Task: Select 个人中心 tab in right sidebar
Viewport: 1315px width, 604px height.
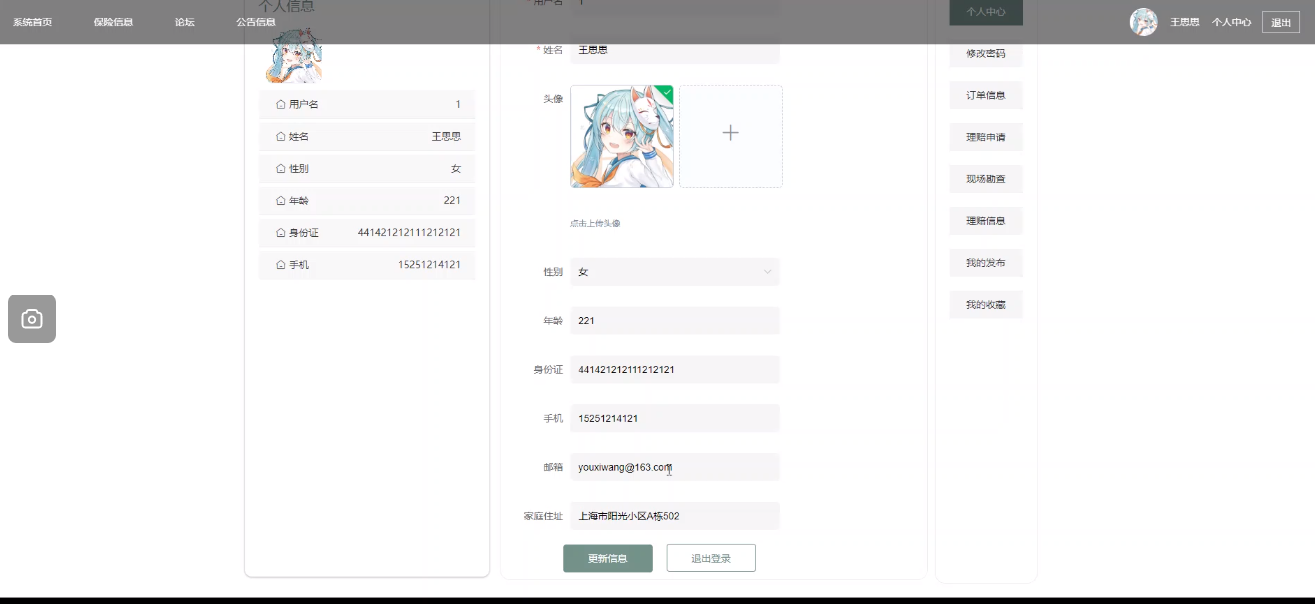Action: (986, 12)
